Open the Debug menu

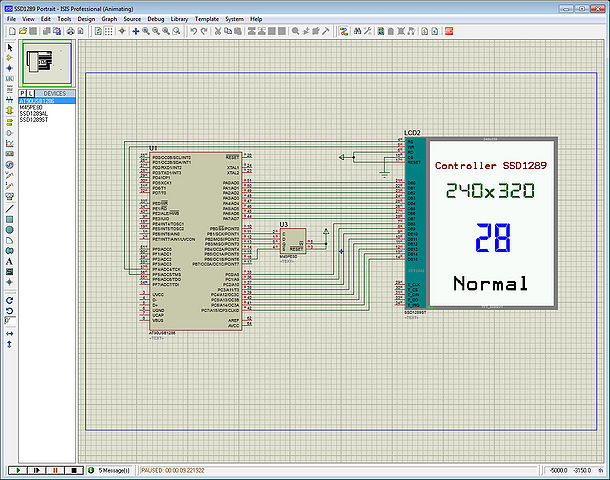(156, 19)
